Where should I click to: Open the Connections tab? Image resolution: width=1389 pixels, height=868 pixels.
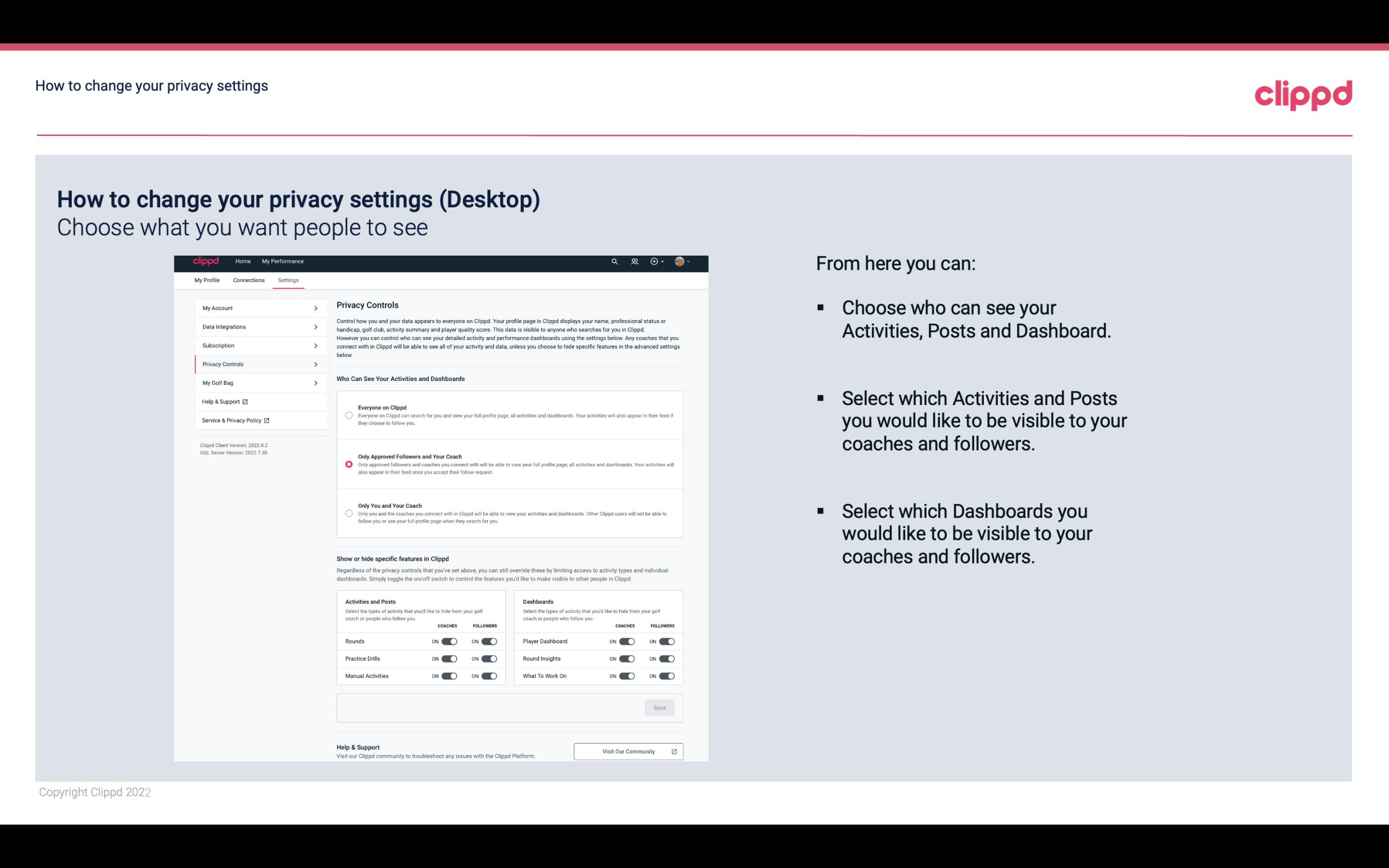click(x=248, y=280)
